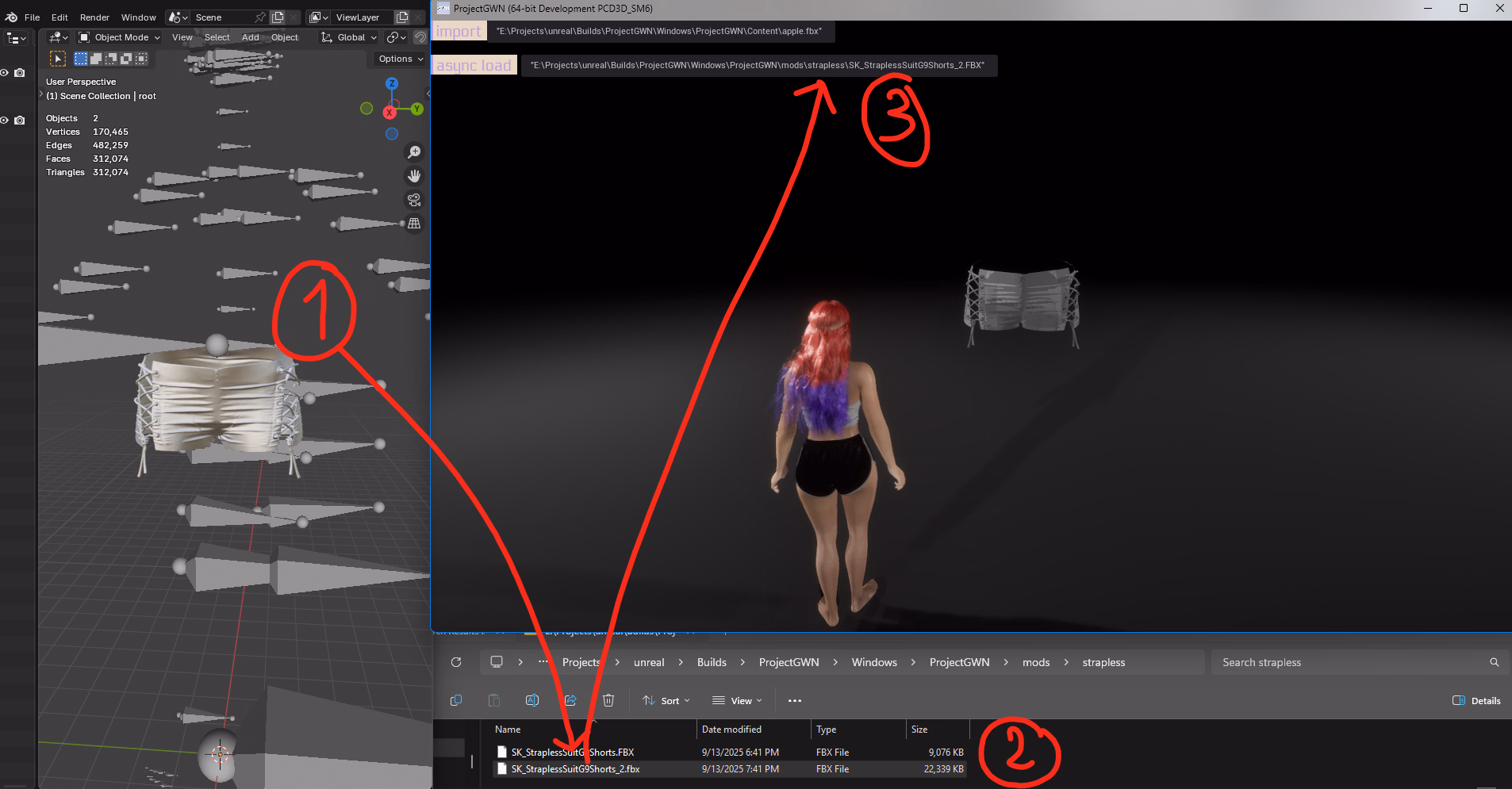Viewport: 1512px width, 789px height.
Task: Toggle the lower camera render icon in outliner
Action: tap(20, 121)
